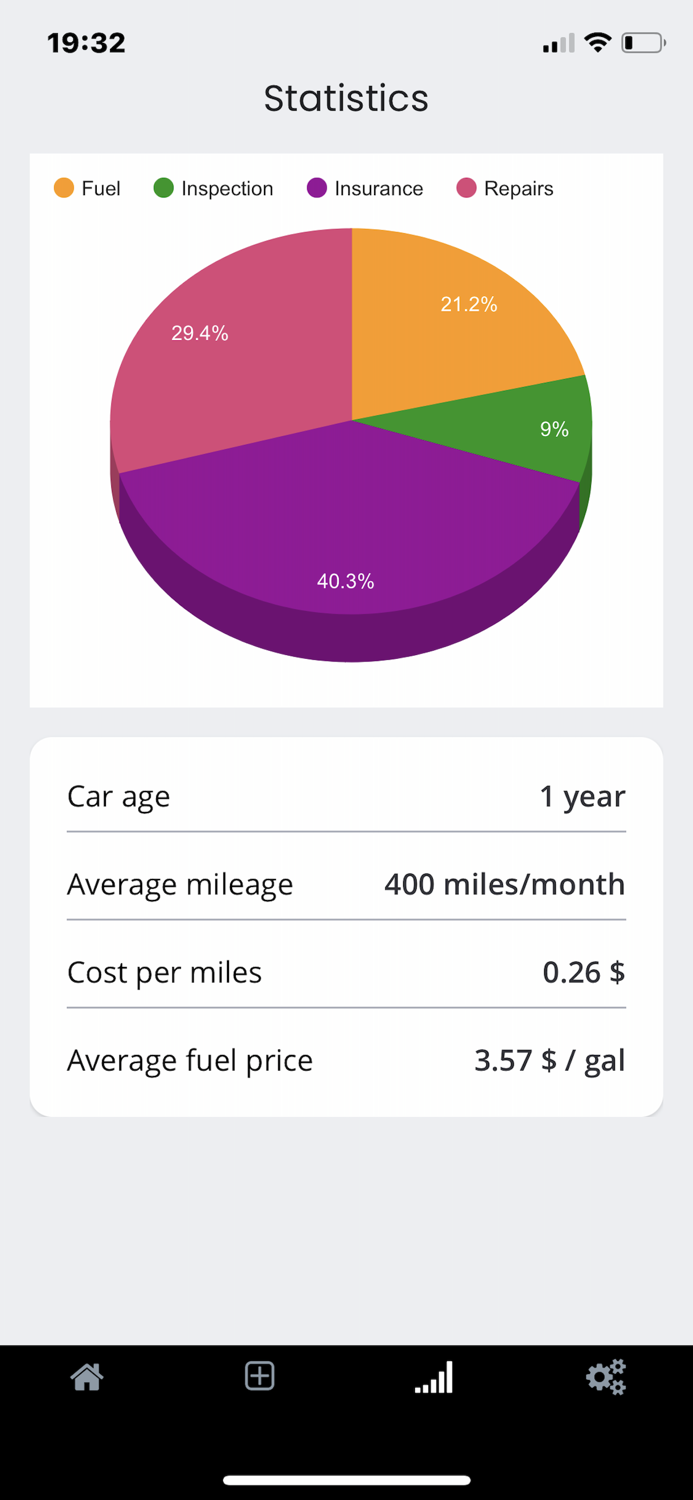Select the 21.2% Fuel pie slice

(x=468, y=305)
